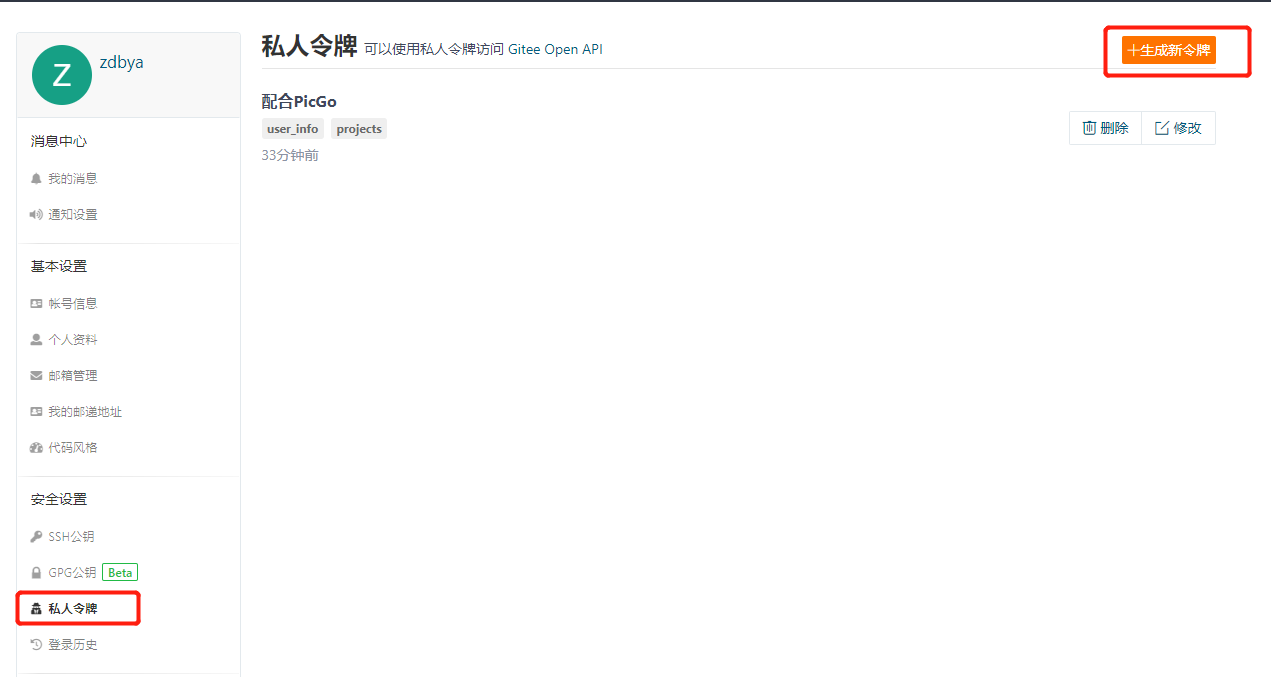Select 私人令牌 in the sidebar
Viewport: 1271px width, 677px height.
[x=73, y=608]
